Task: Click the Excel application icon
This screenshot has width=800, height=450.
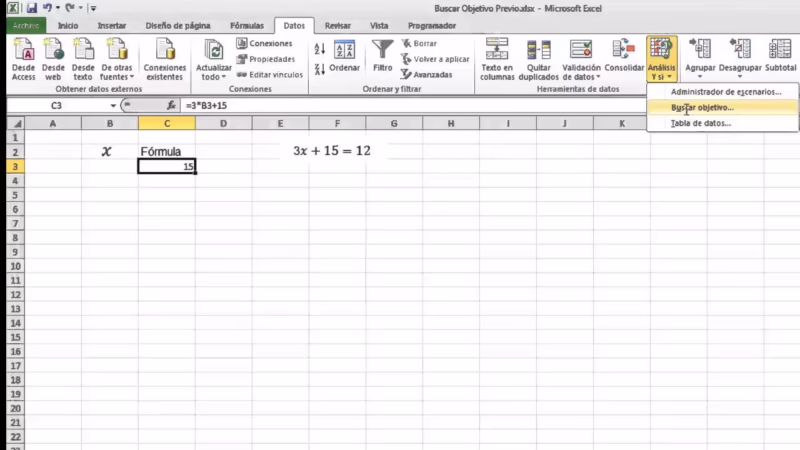Action: [13, 8]
